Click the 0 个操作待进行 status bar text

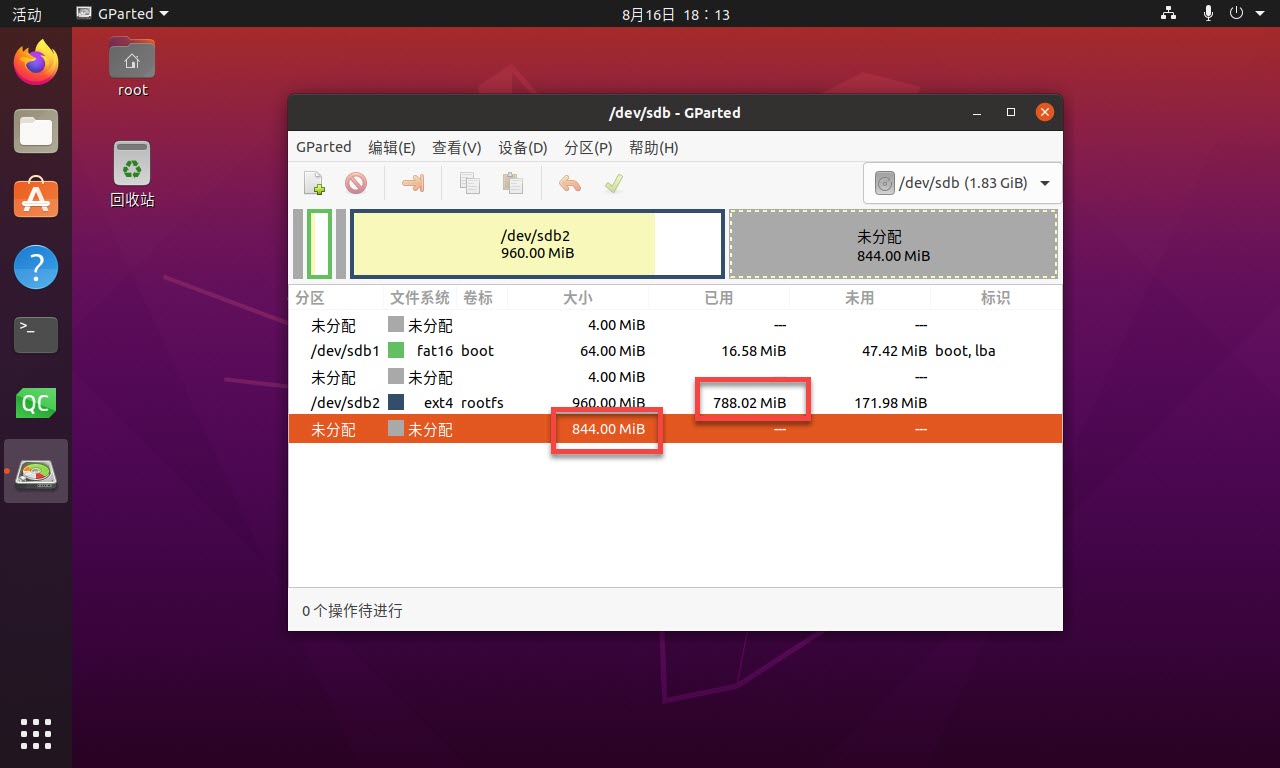(352, 610)
